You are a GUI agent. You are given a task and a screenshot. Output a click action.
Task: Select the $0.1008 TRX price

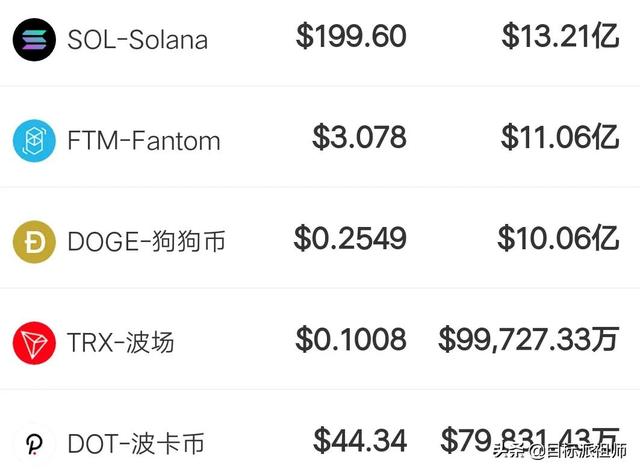pyautogui.click(x=351, y=339)
